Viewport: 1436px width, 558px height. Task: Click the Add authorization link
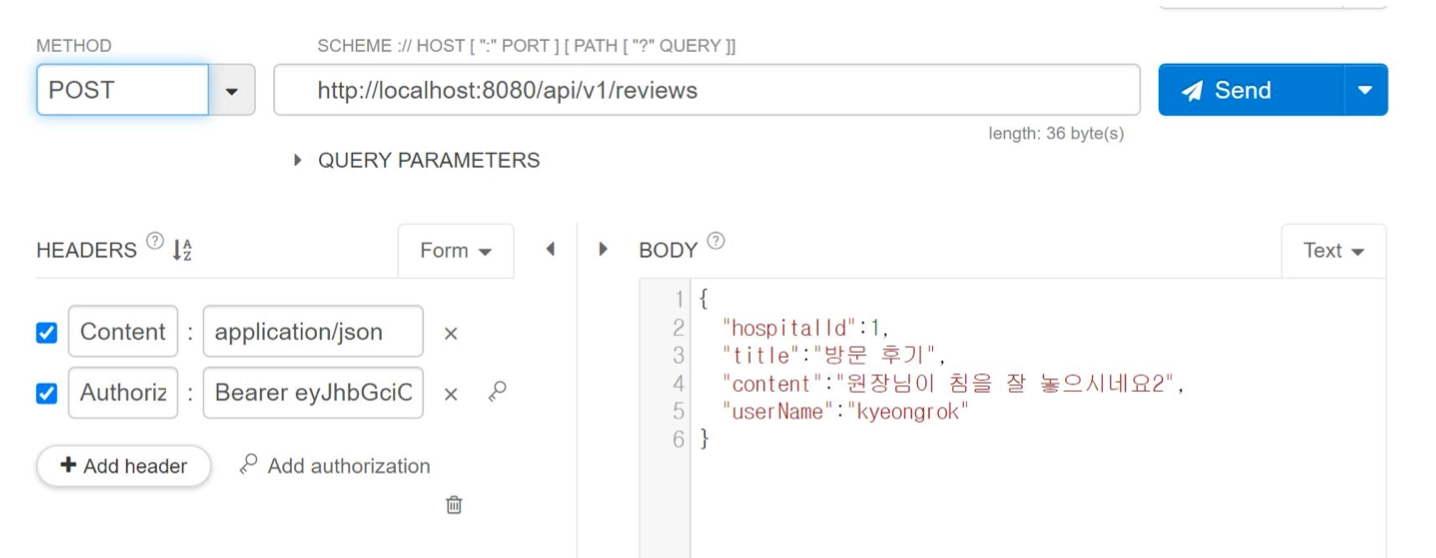click(336, 465)
